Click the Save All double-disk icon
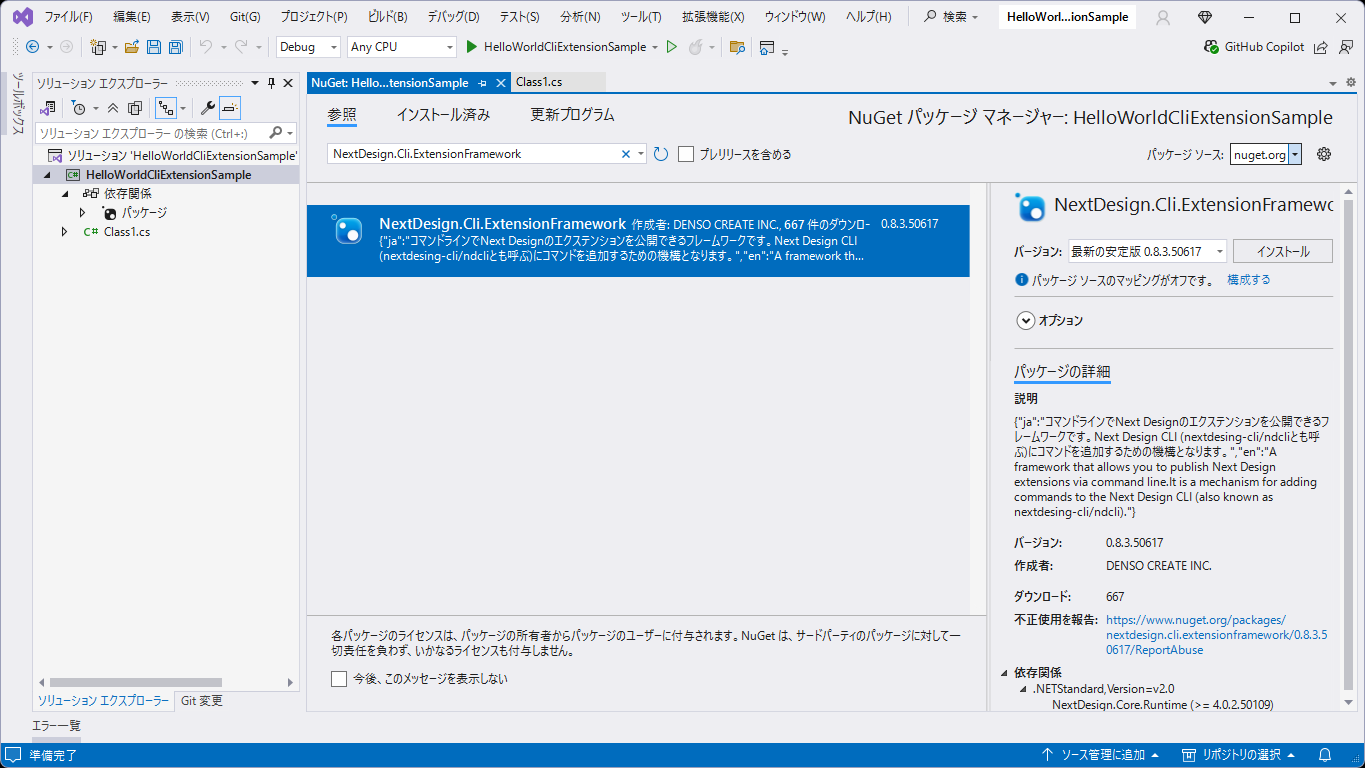The width and height of the screenshot is (1365, 768). (x=175, y=47)
